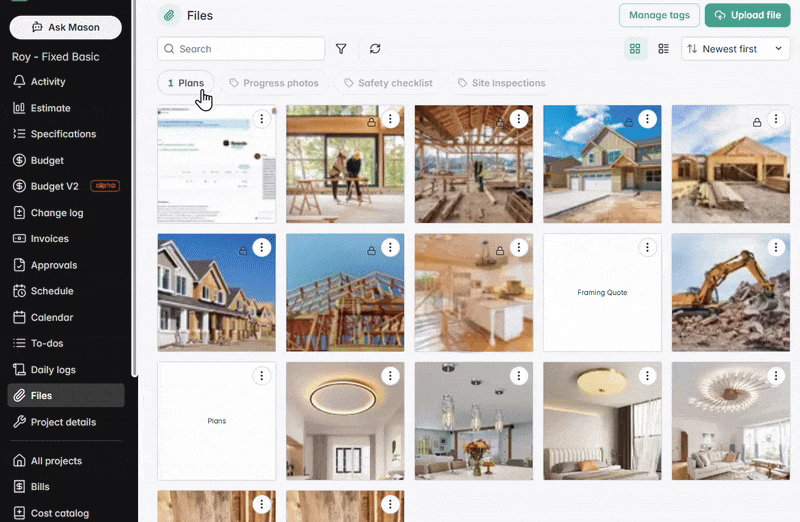Open the Newest first sort dropdown
This screenshot has height=522, width=800.
pyautogui.click(x=735, y=49)
